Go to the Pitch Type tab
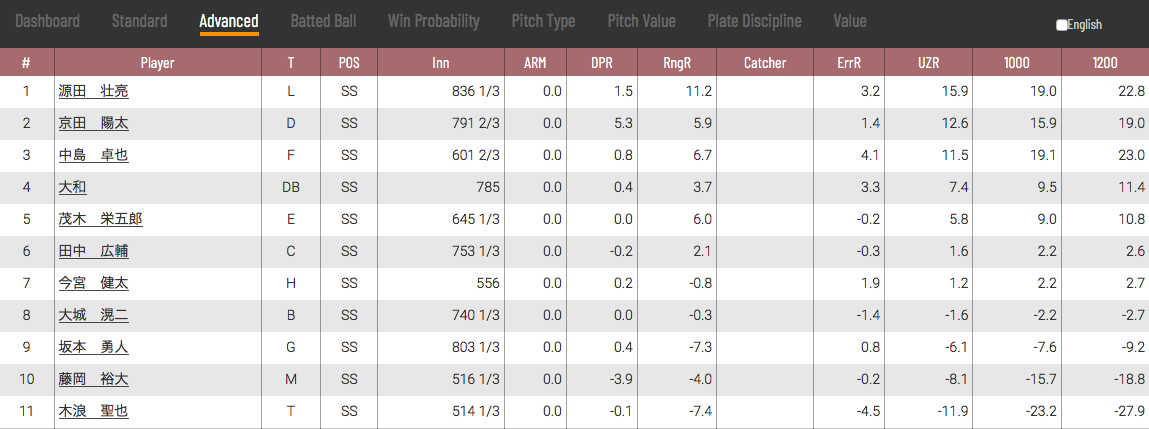Screen dimensions: 1149x429 (x=543, y=21)
